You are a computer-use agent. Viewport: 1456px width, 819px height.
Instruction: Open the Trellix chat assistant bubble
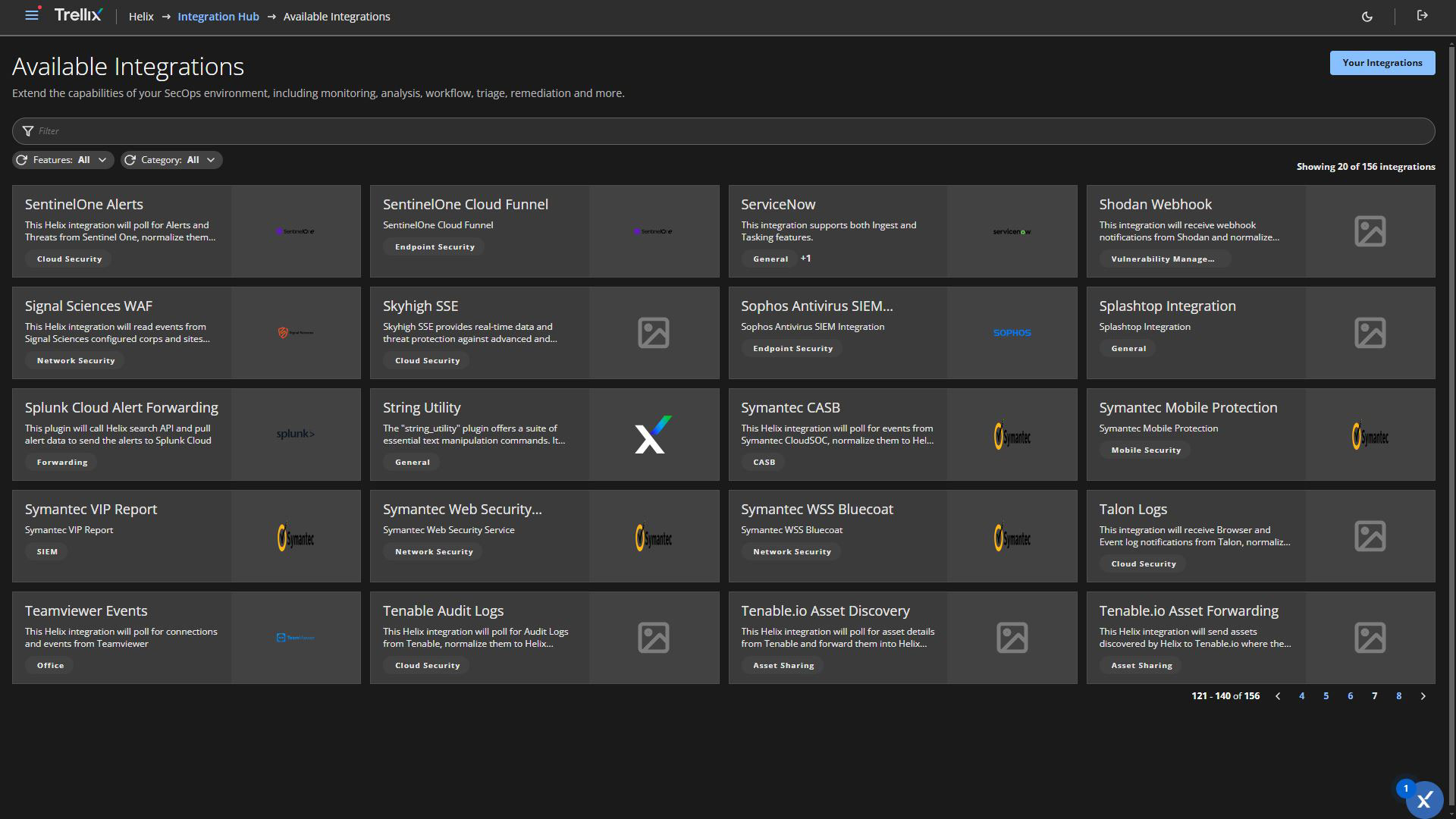[x=1423, y=799]
